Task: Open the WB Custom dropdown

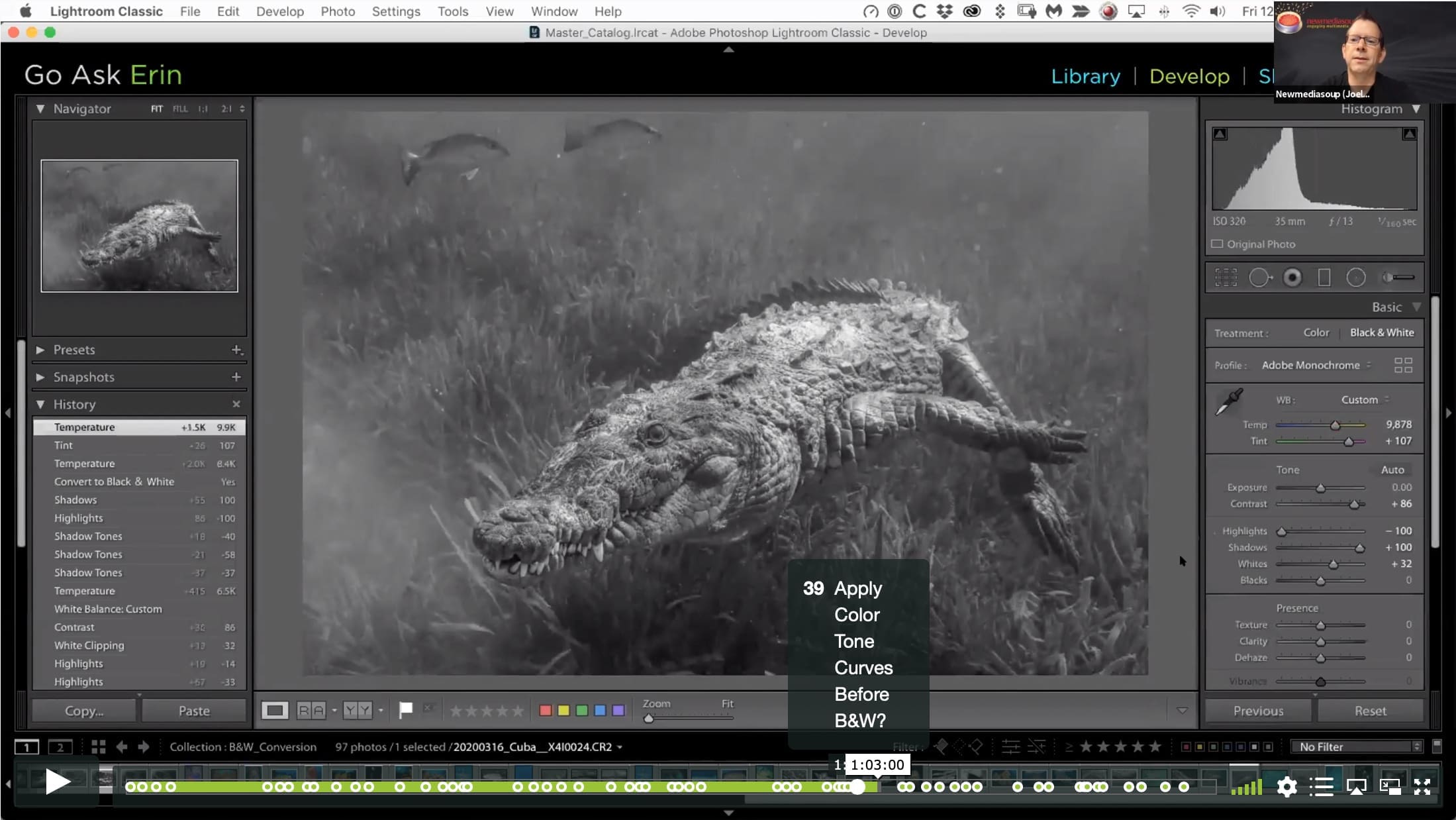Action: (1365, 399)
